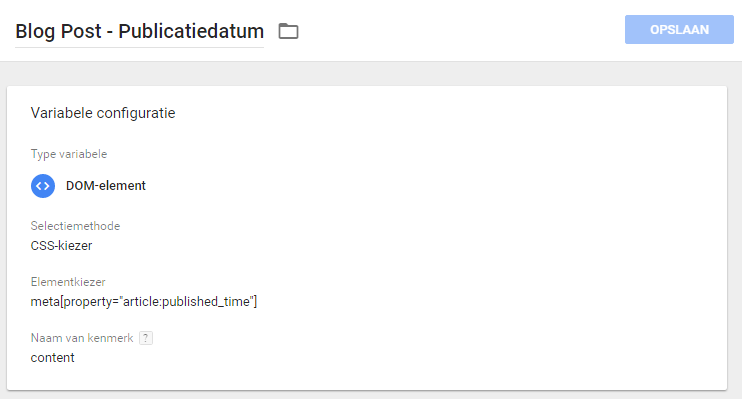Click the Type variabele label
Viewport: 742px width, 399px height.
click(69, 154)
